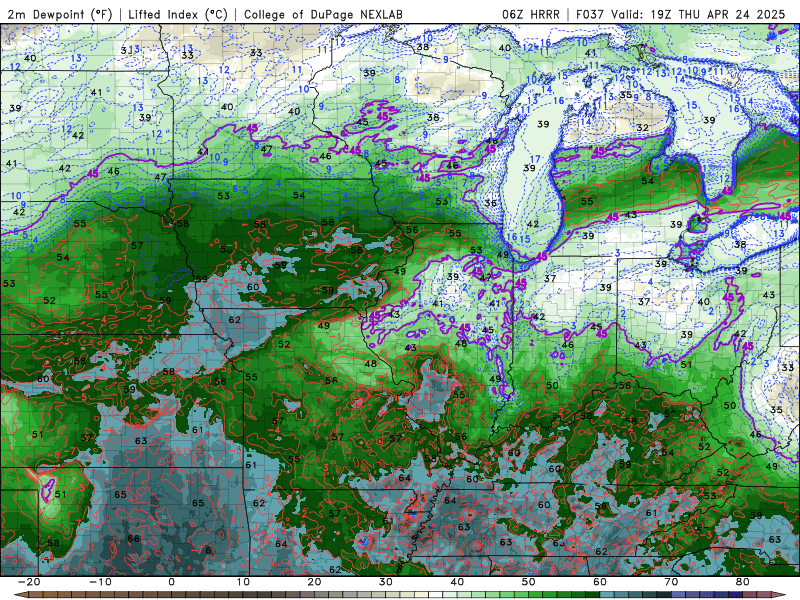Click the 80 label on the color scale
This screenshot has width=800, height=600.
tap(743, 582)
